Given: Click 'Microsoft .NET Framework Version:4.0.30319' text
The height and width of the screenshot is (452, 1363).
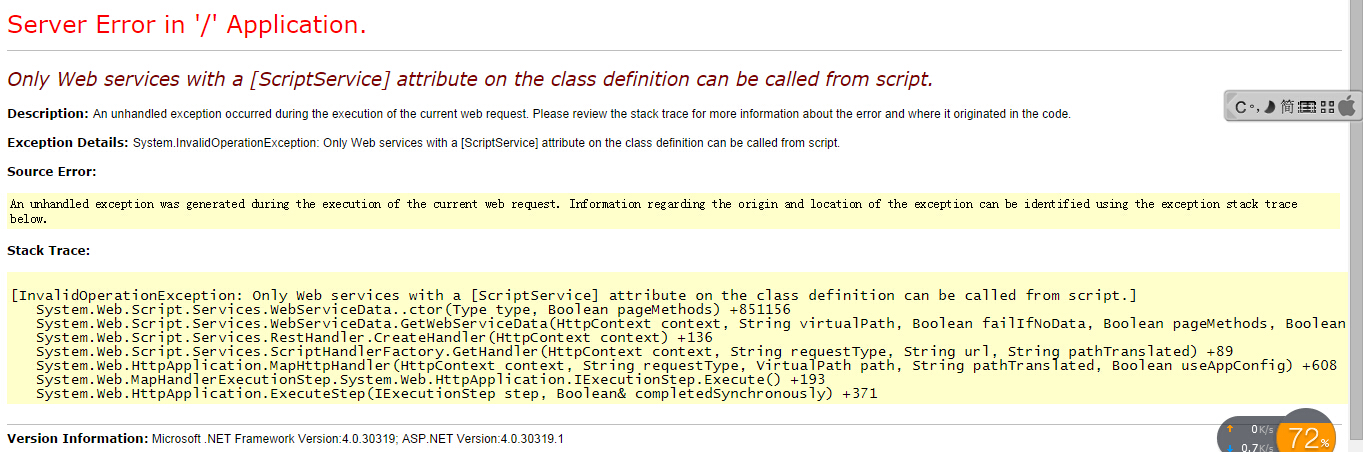Looking at the screenshot, I should 274,439.
